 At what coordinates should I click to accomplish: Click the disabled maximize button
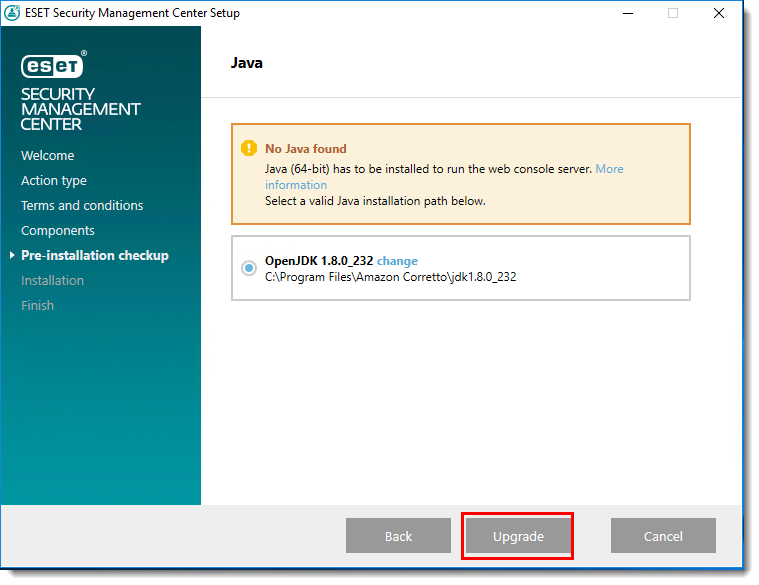coord(672,13)
